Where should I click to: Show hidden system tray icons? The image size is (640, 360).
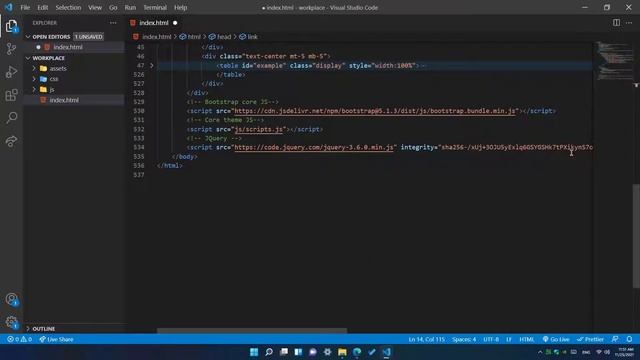[x=540, y=352]
